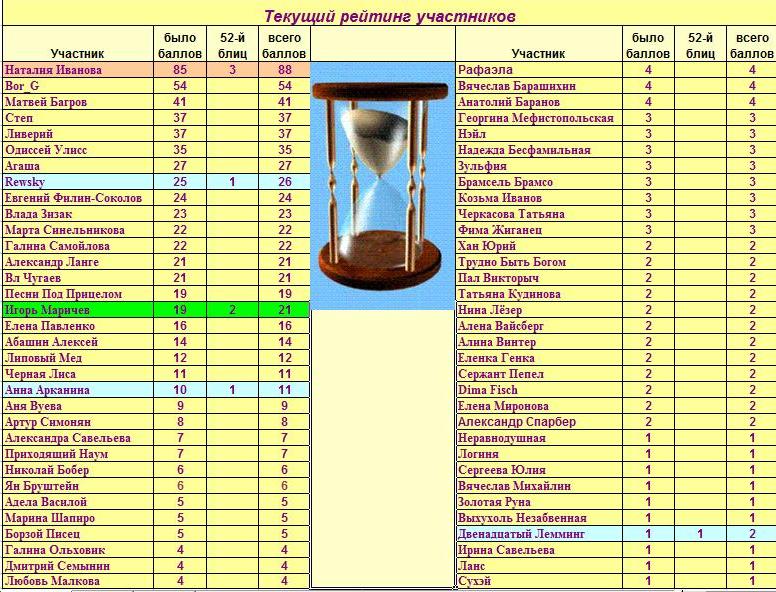Select 'Артур Симонян' participant
Screen dimensions: 776x592
point(78,422)
